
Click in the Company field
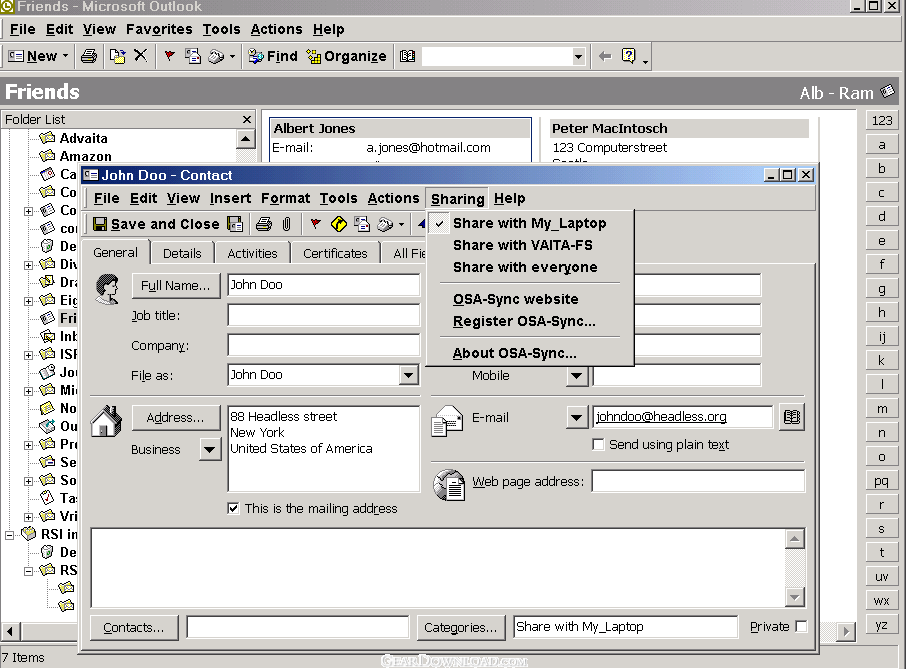click(x=323, y=345)
